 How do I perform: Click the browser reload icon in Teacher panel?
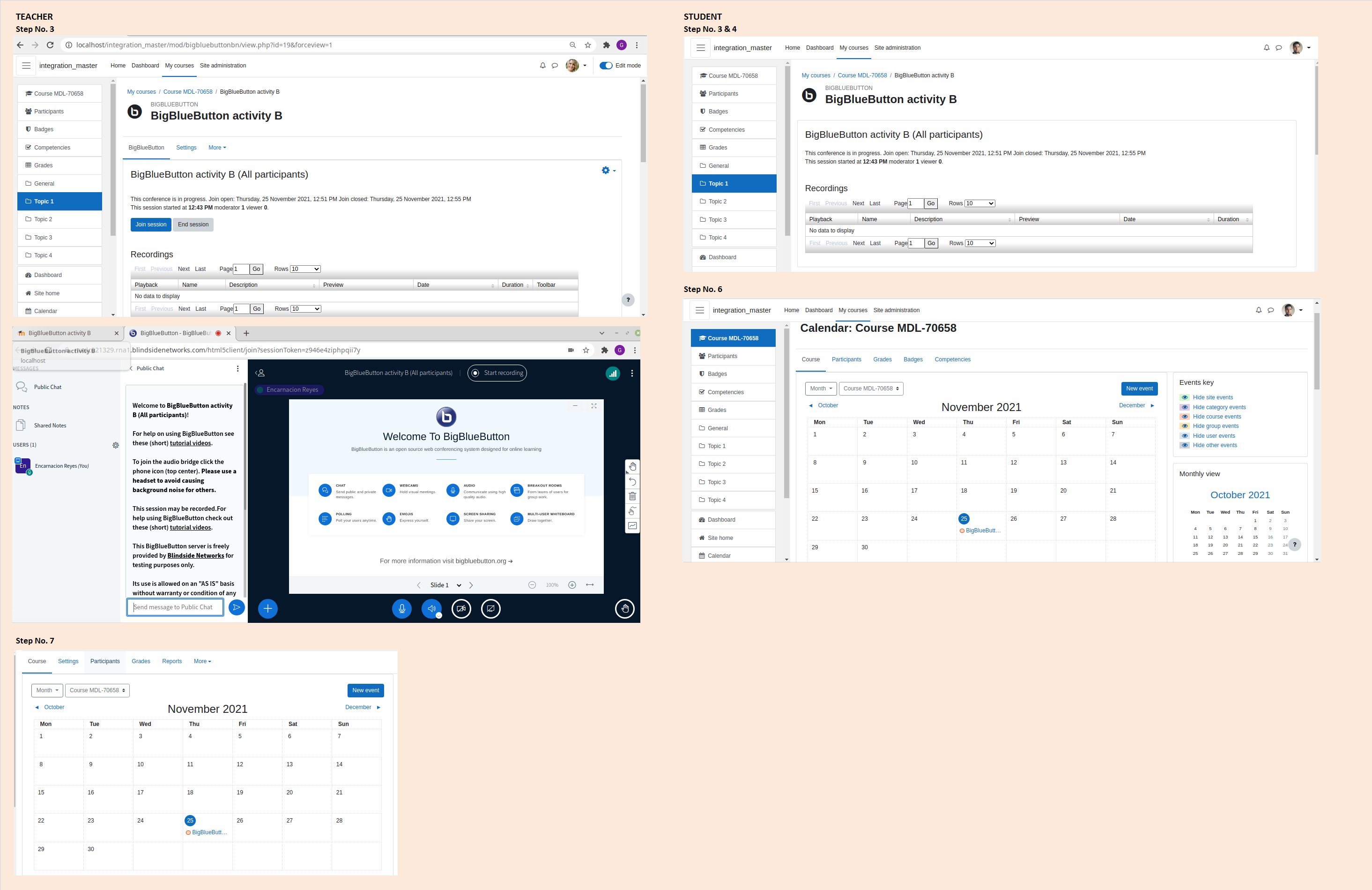tap(50, 45)
